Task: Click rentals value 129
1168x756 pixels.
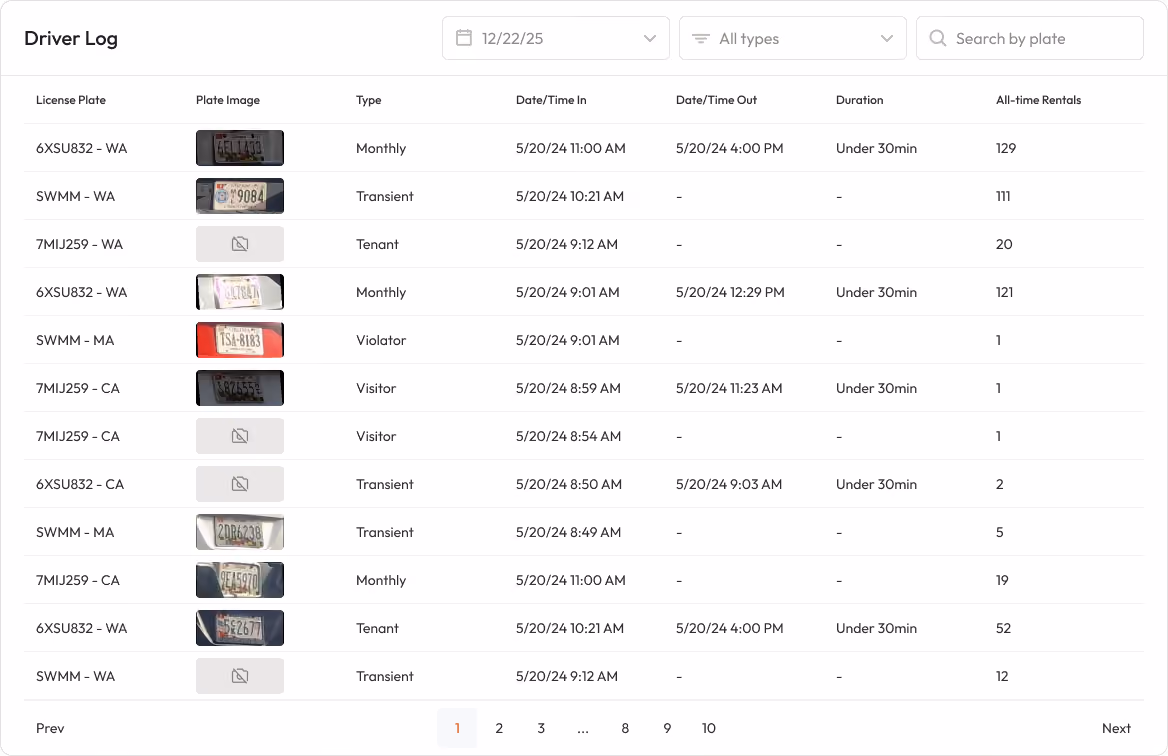Action: coord(1006,147)
